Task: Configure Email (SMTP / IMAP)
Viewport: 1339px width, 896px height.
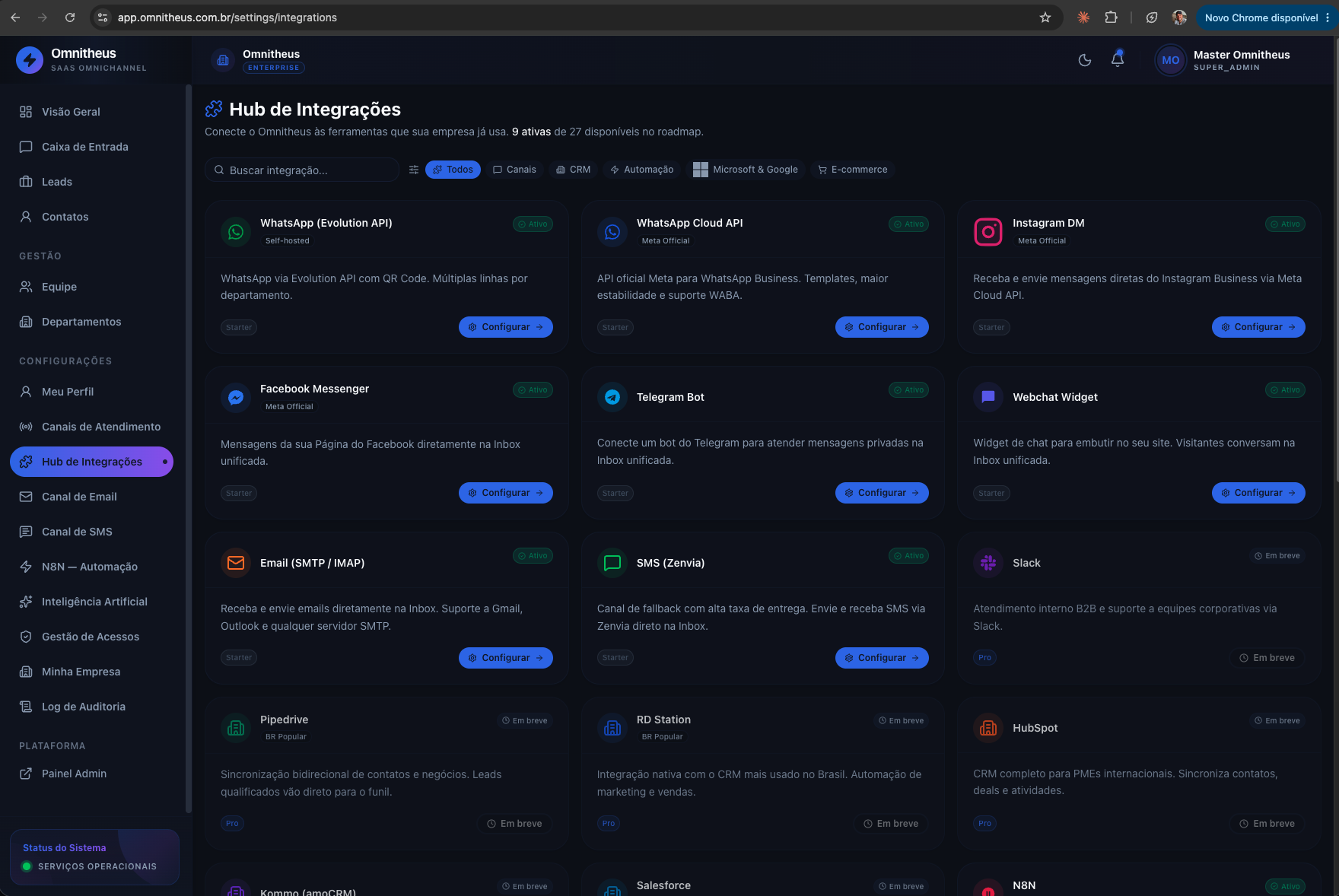Action: 506,658
